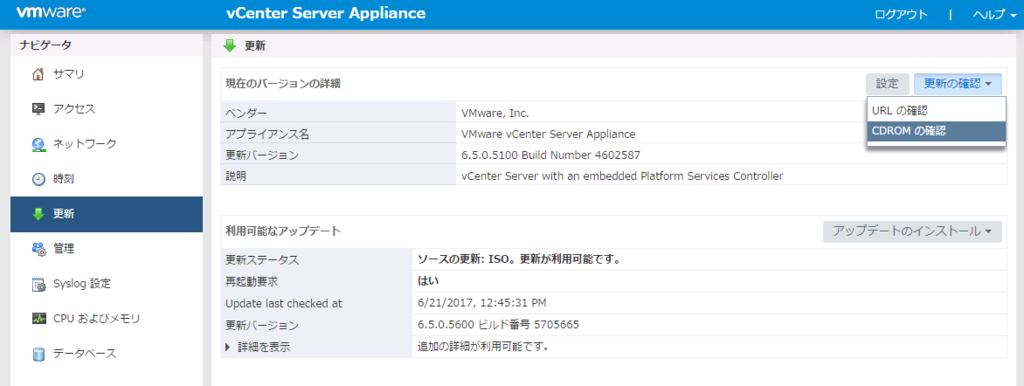Click the 現在のバージョンの詳細 heading
1024x386 pixels.
point(283,84)
